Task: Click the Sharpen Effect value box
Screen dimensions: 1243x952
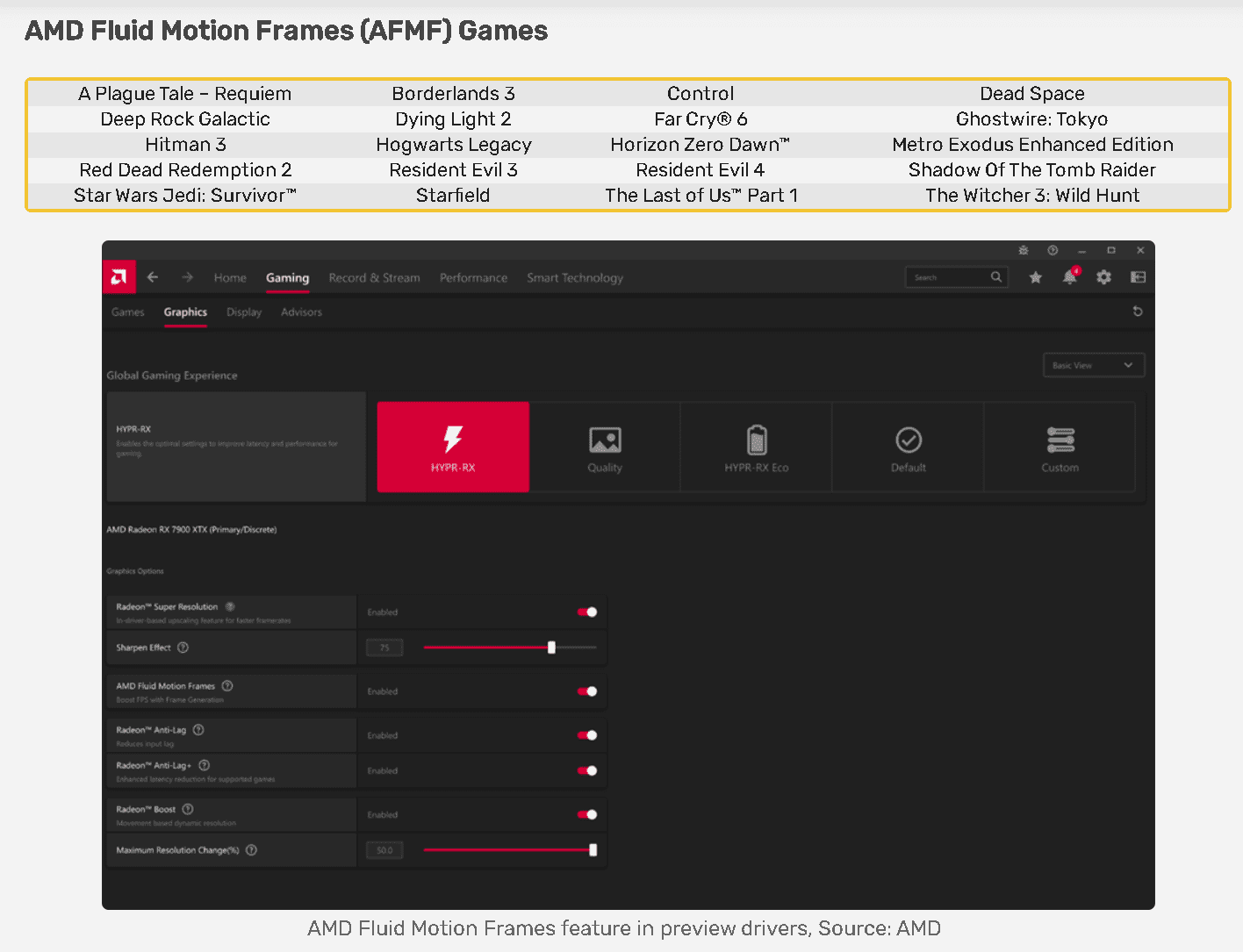Action: point(384,648)
